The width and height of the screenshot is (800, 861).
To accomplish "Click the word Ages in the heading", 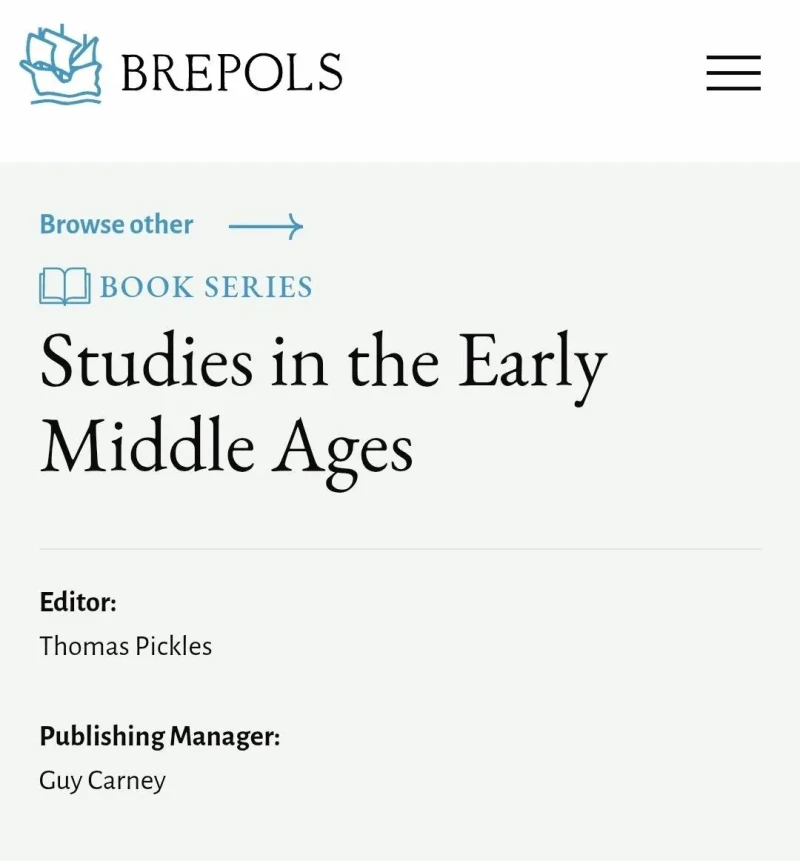I will (x=342, y=453).
